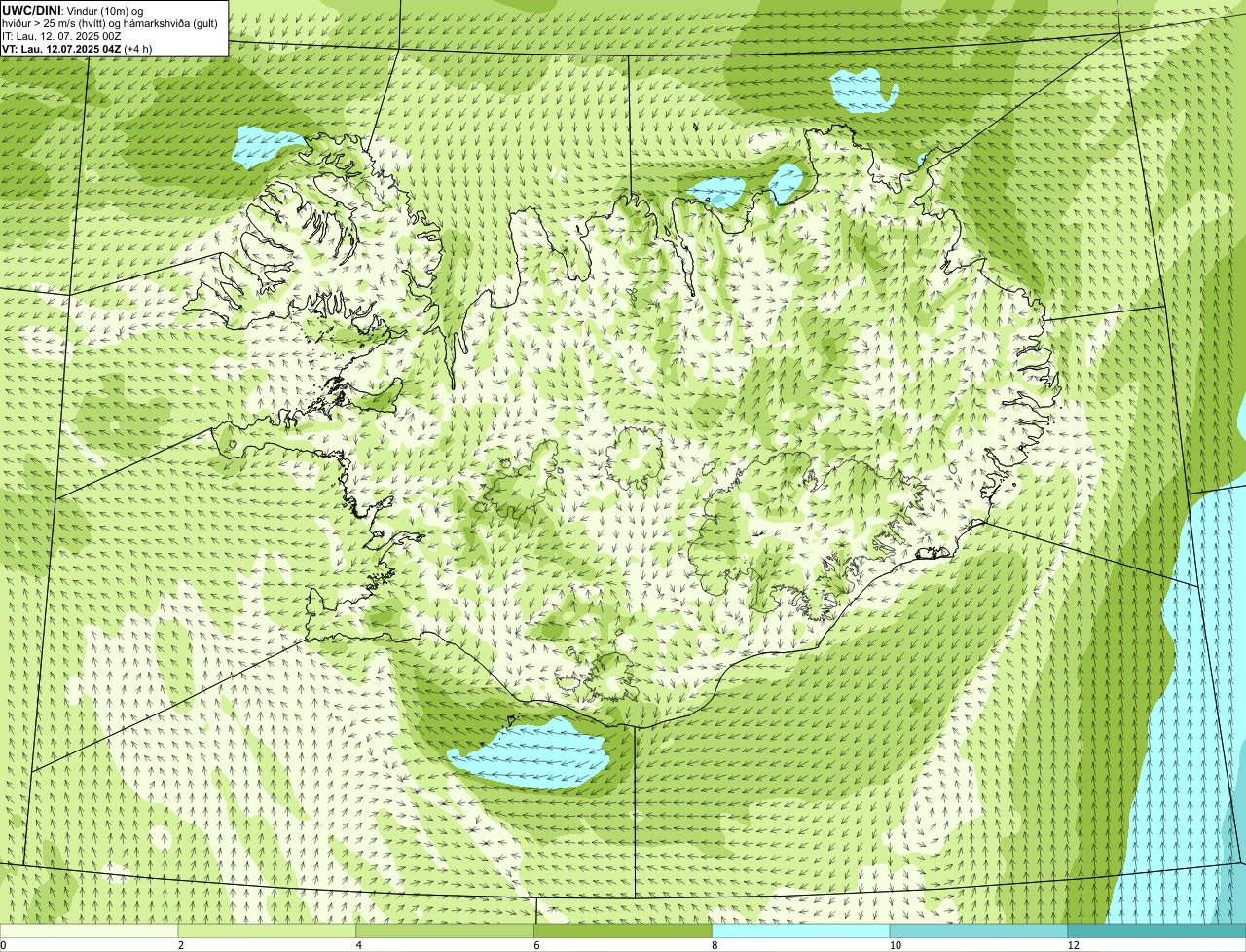Click the '0' tick label on the scale
Viewport: 1246px width, 952px height.
point(3,945)
